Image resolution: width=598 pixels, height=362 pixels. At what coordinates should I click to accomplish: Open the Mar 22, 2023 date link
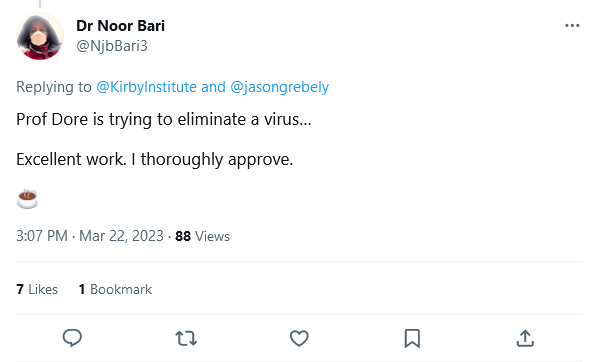coord(121,236)
